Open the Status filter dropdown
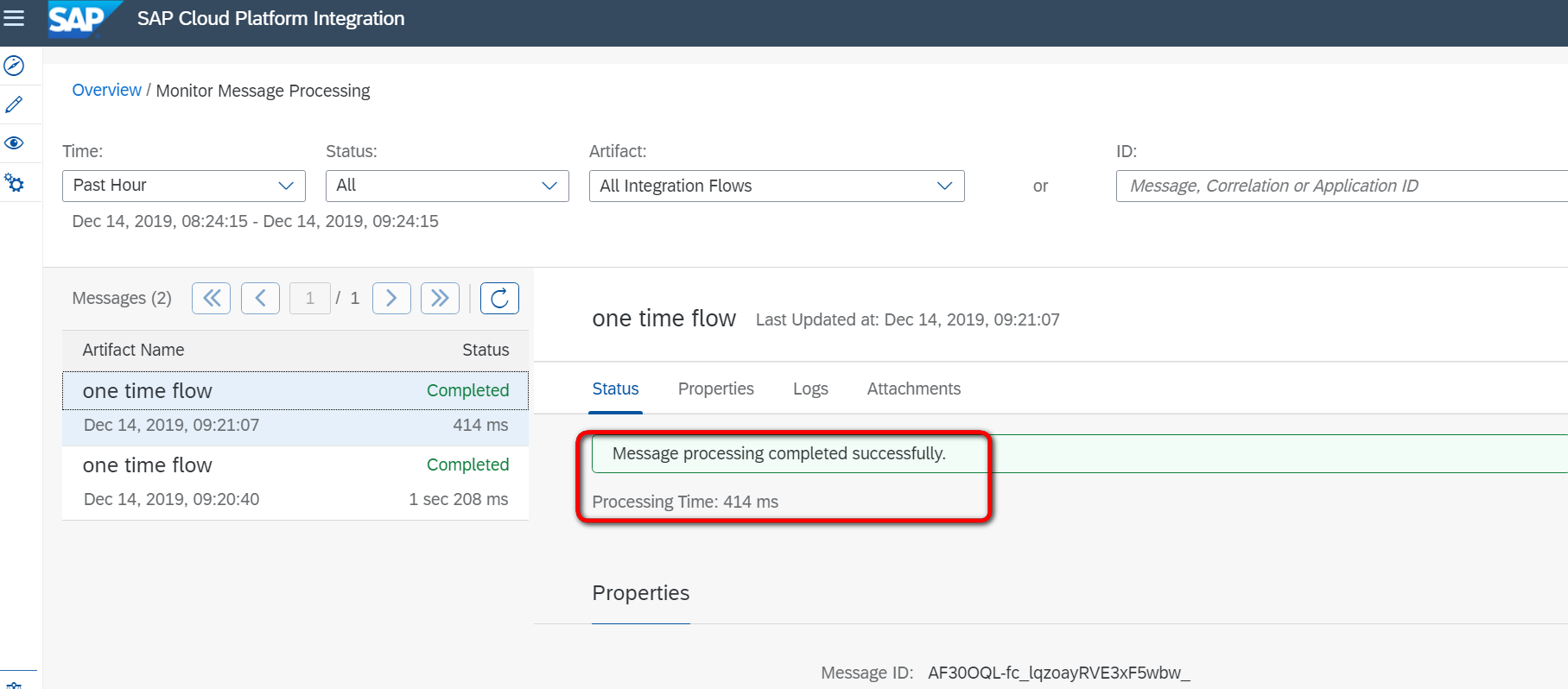This screenshot has height=689, width=1568. tap(447, 186)
